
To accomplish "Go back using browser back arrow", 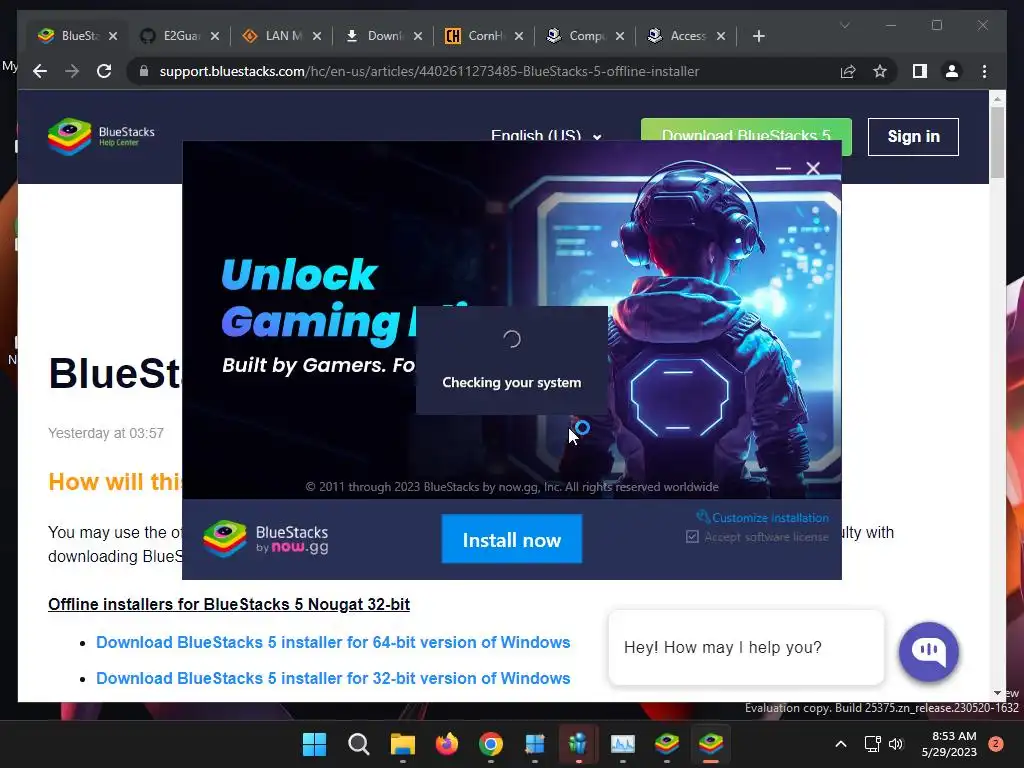I will [40, 71].
